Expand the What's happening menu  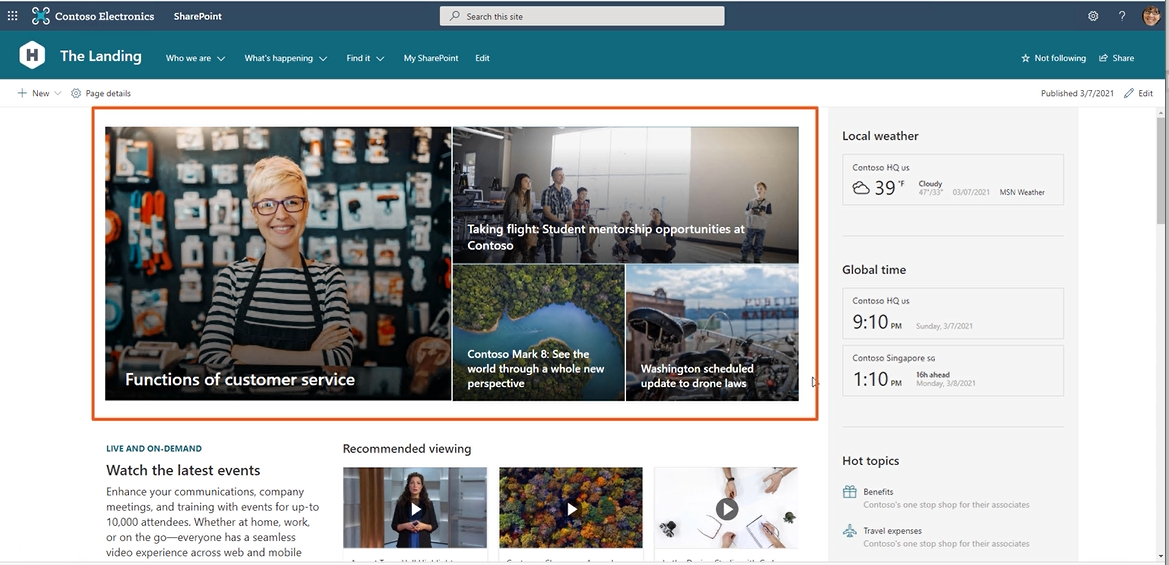[286, 58]
